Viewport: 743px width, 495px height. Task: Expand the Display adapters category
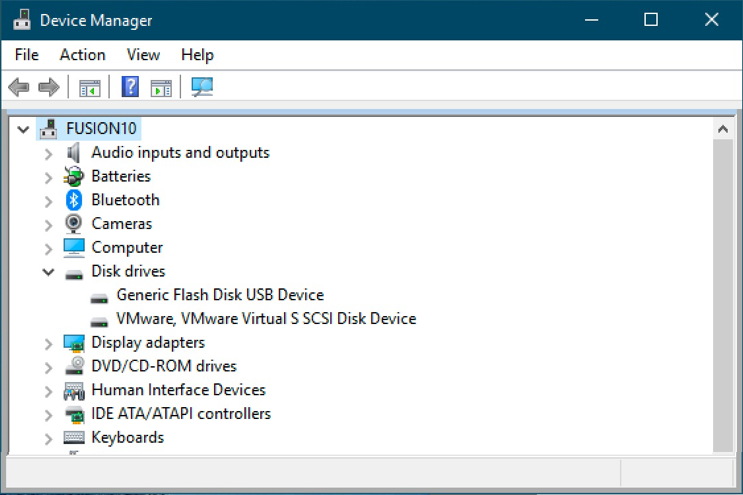[48, 343]
